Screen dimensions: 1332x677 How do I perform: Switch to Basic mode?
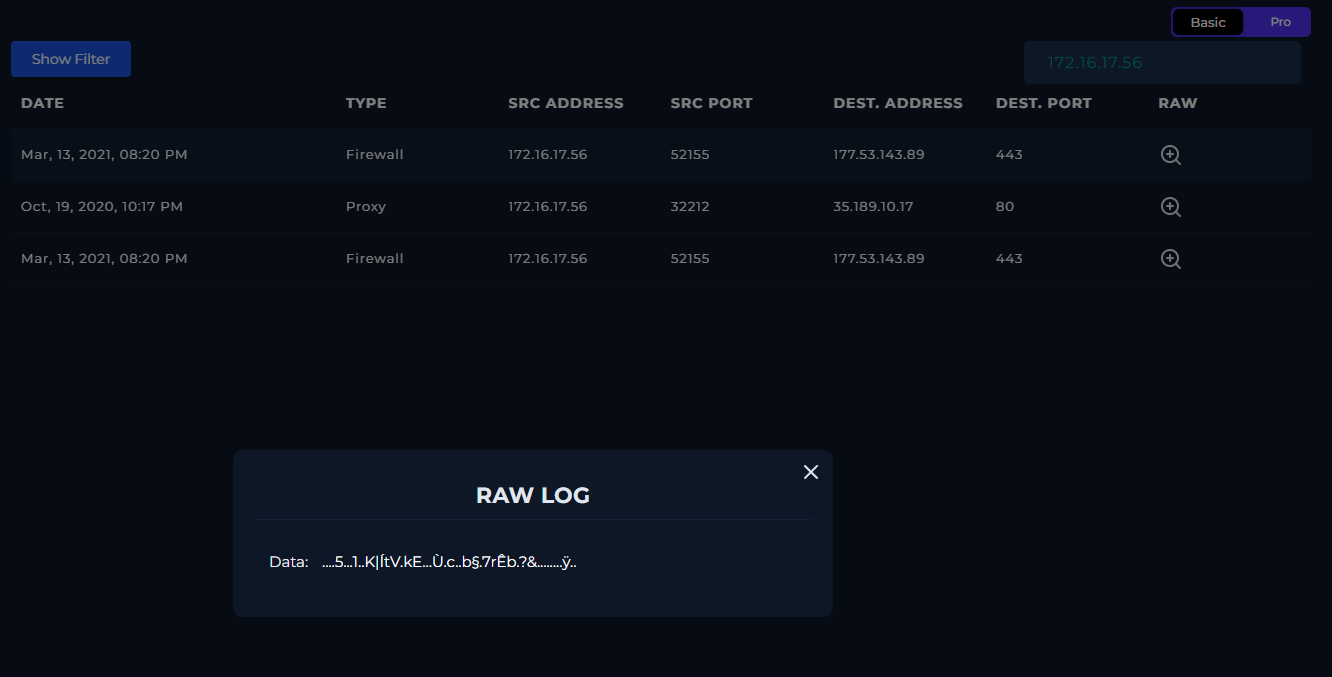click(1207, 22)
